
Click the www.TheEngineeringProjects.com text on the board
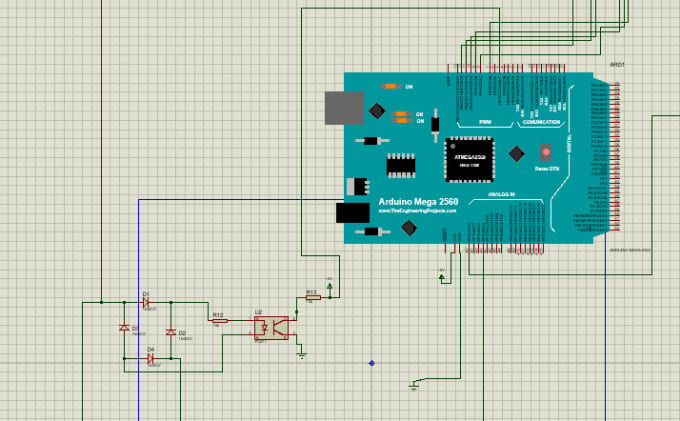tap(417, 211)
